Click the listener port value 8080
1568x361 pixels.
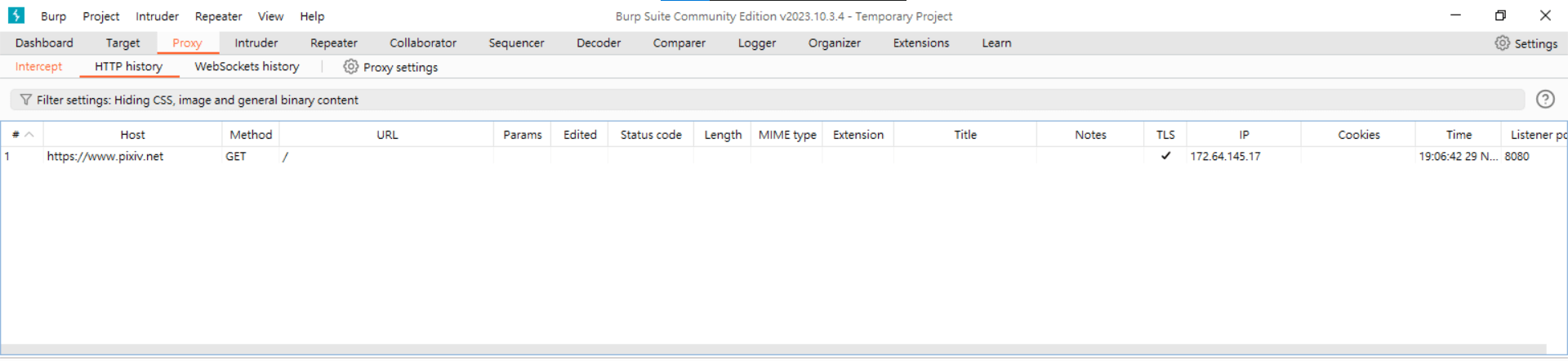[x=1517, y=156]
